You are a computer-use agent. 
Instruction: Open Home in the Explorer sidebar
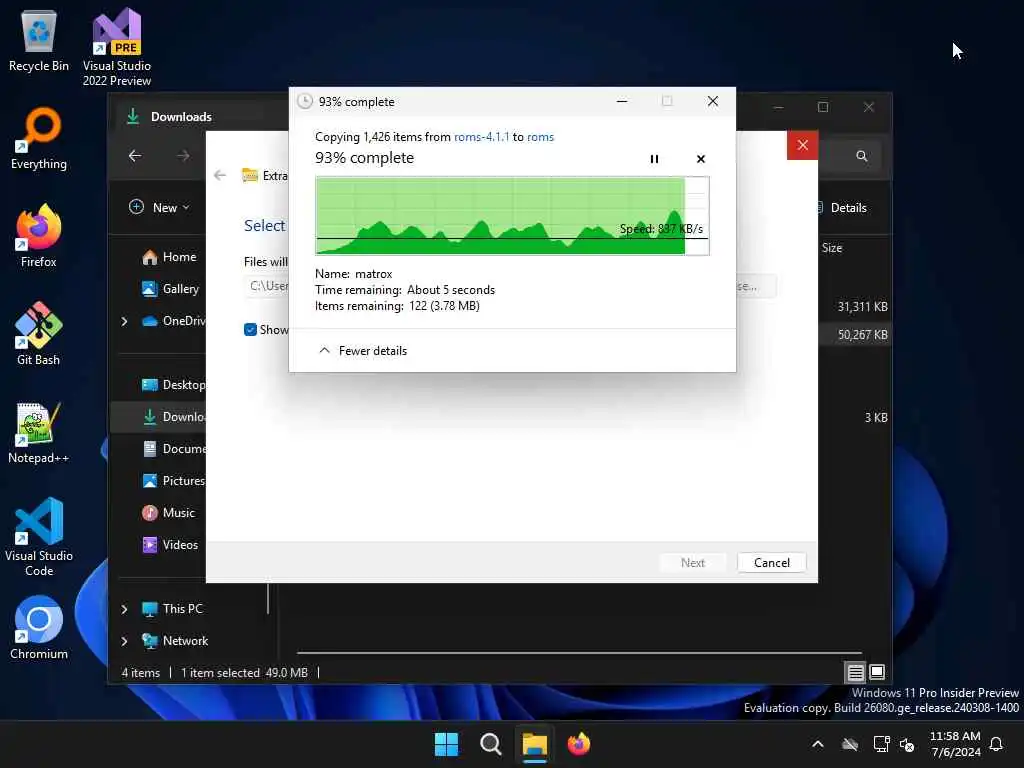(169, 257)
